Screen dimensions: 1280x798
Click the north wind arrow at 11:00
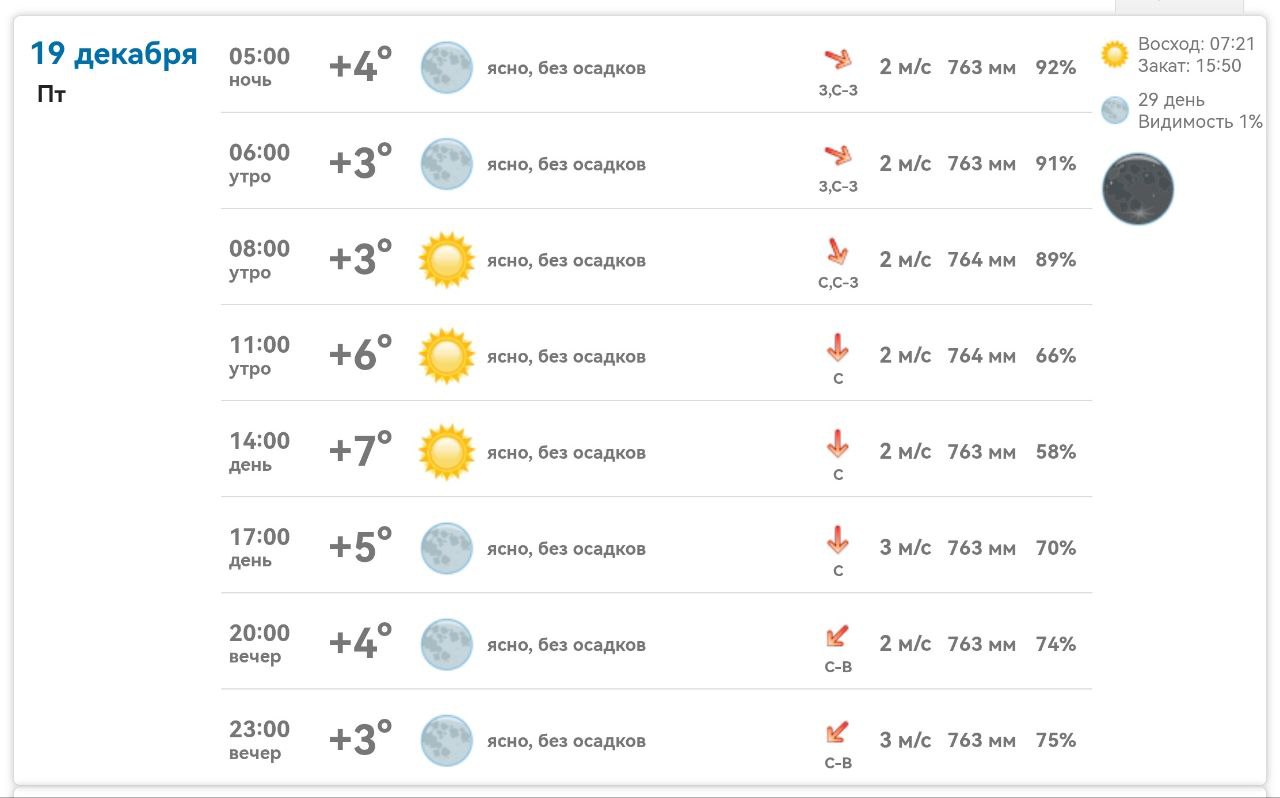coord(837,348)
